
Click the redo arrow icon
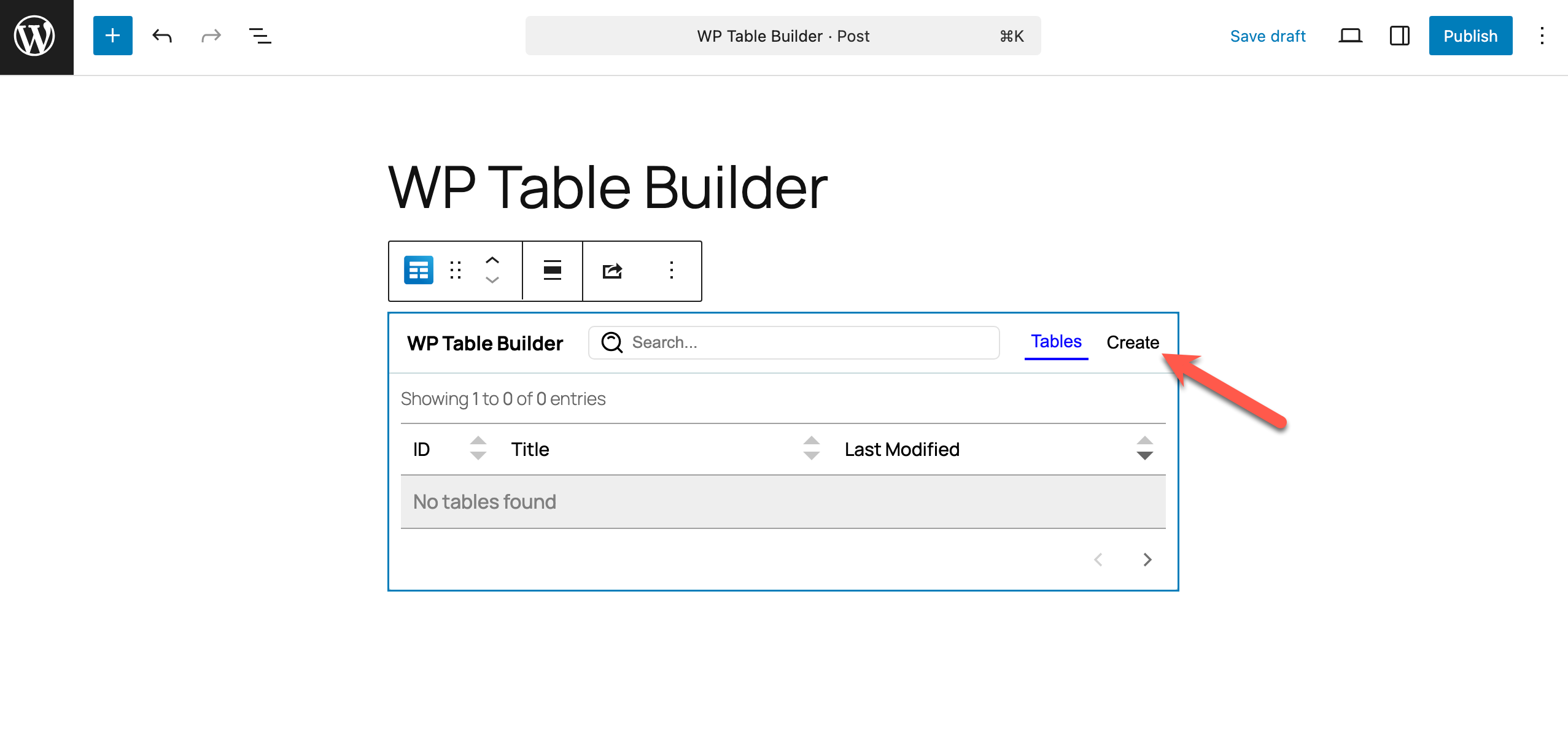tap(211, 36)
